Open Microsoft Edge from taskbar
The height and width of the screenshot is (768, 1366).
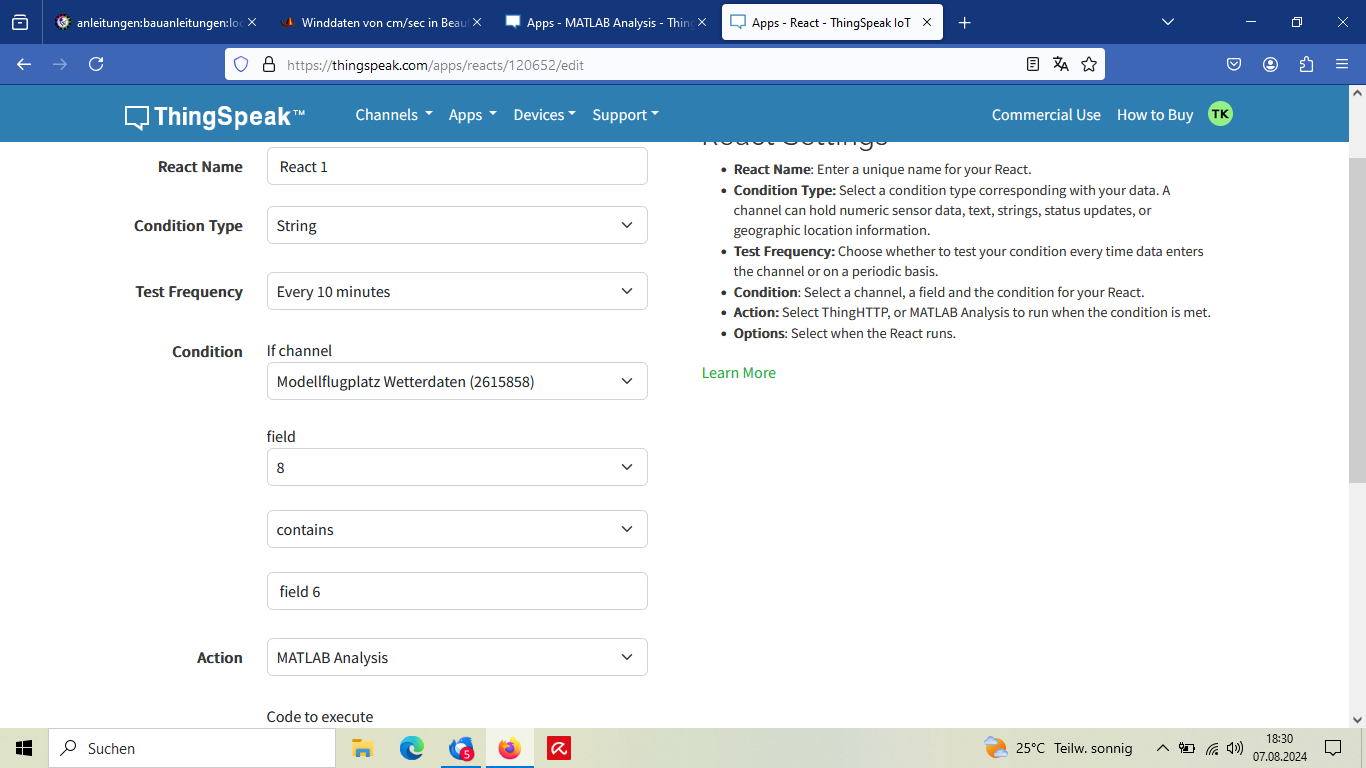[412, 748]
